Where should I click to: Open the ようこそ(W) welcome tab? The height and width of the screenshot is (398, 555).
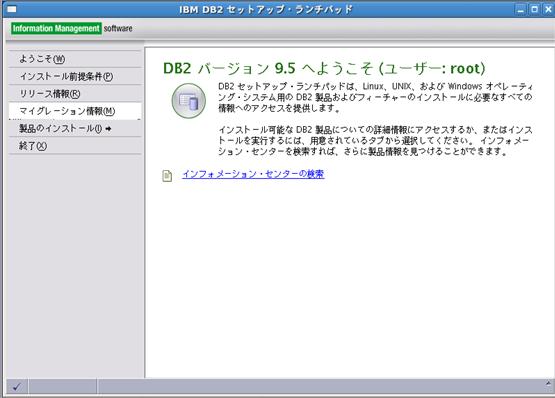point(75,59)
